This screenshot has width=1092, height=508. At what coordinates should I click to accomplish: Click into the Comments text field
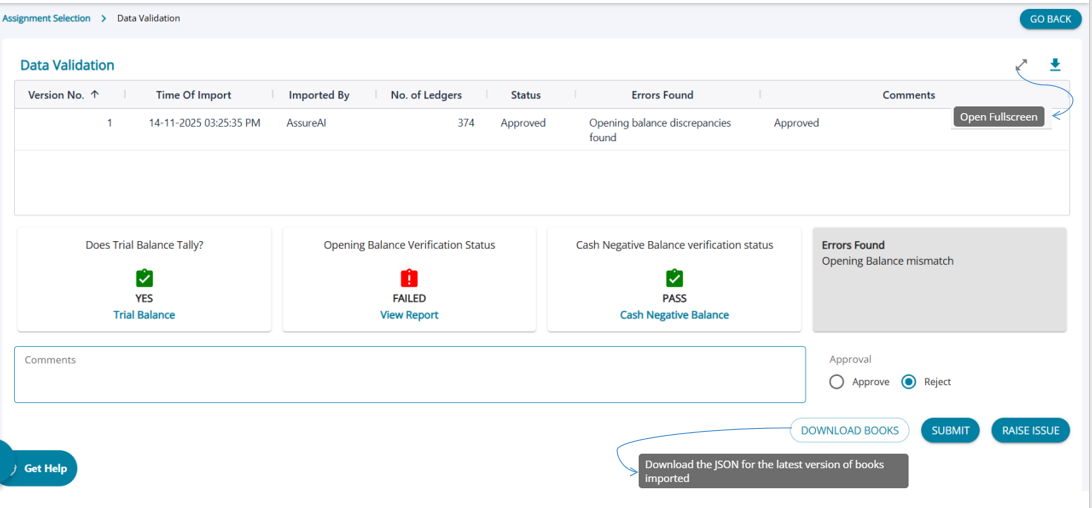tap(409, 375)
